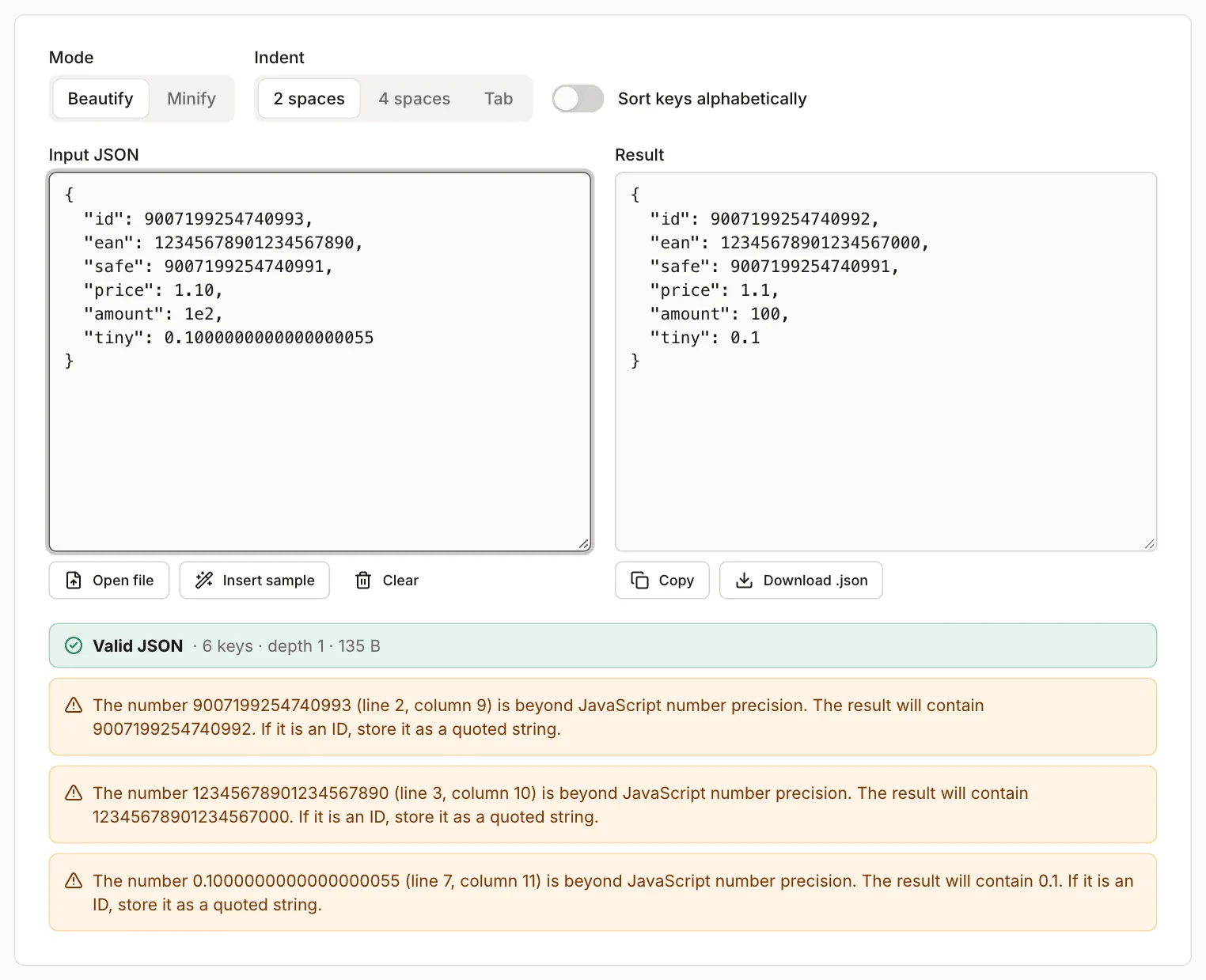Click the trash can Clear icon
This screenshot has width=1206, height=980.
(x=363, y=581)
